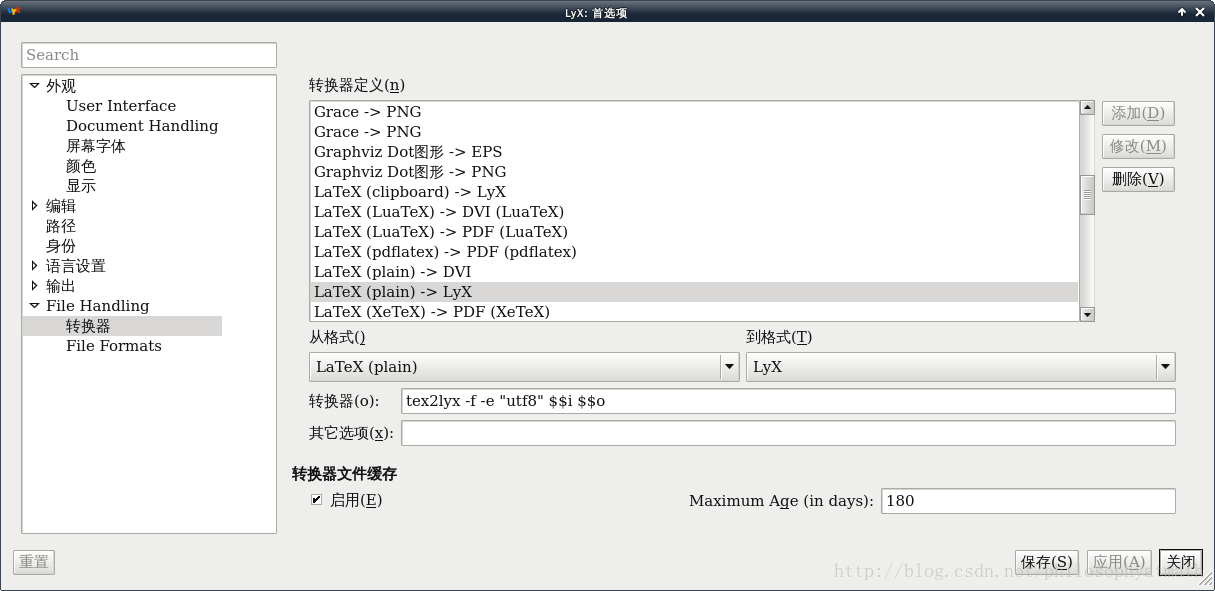Click the 重置 button
This screenshot has height=591, width=1215.
coord(34,562)
